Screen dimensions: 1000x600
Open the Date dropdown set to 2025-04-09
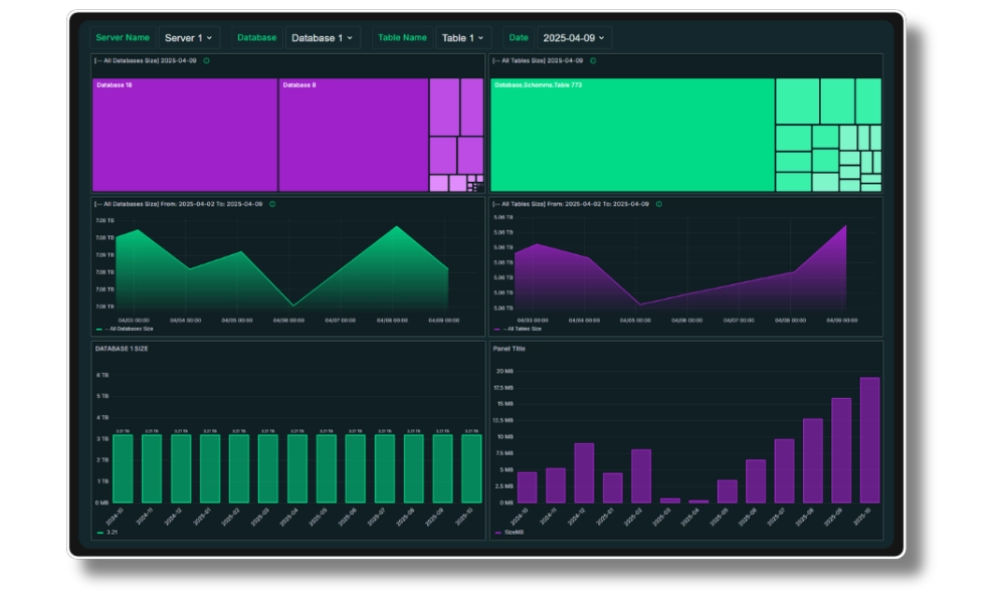click(x=573, y=38)
